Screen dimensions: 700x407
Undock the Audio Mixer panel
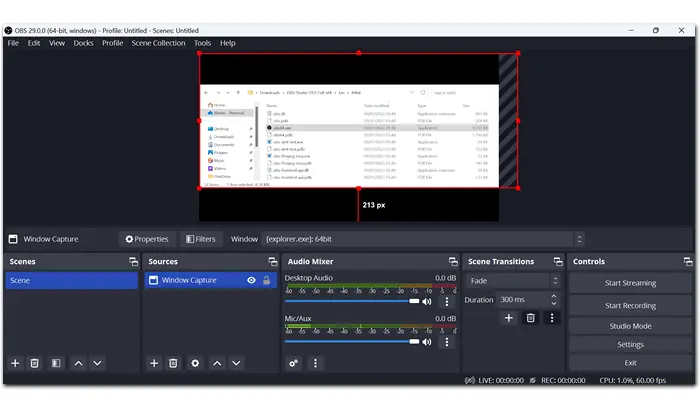[453, 262]
